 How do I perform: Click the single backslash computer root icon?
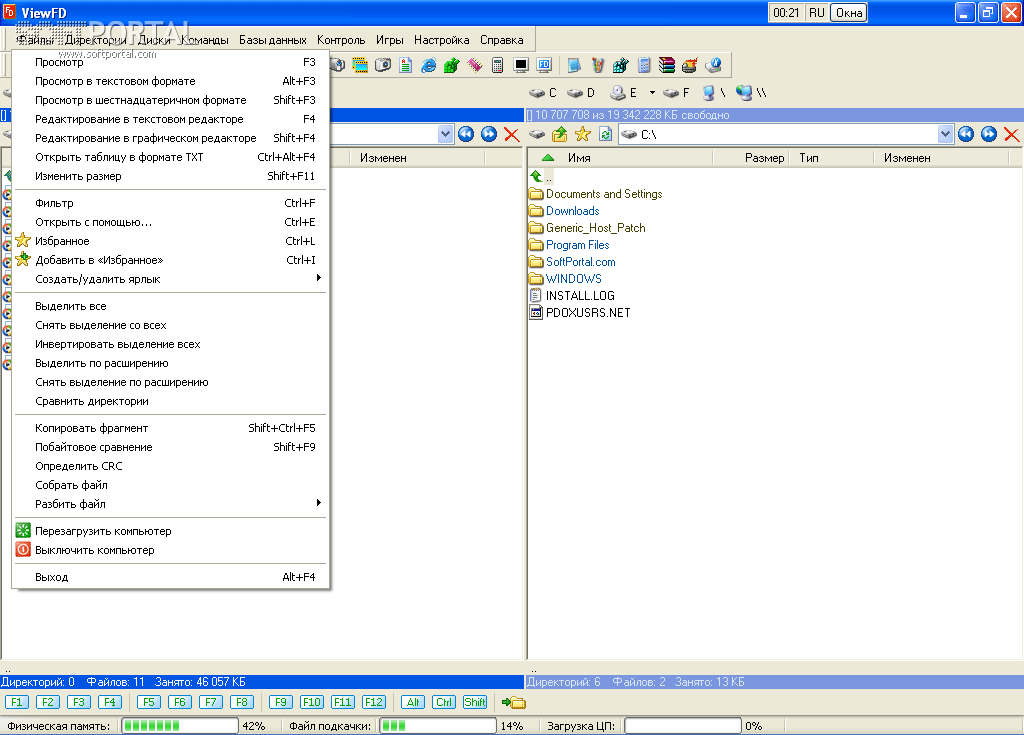[714, 93]
